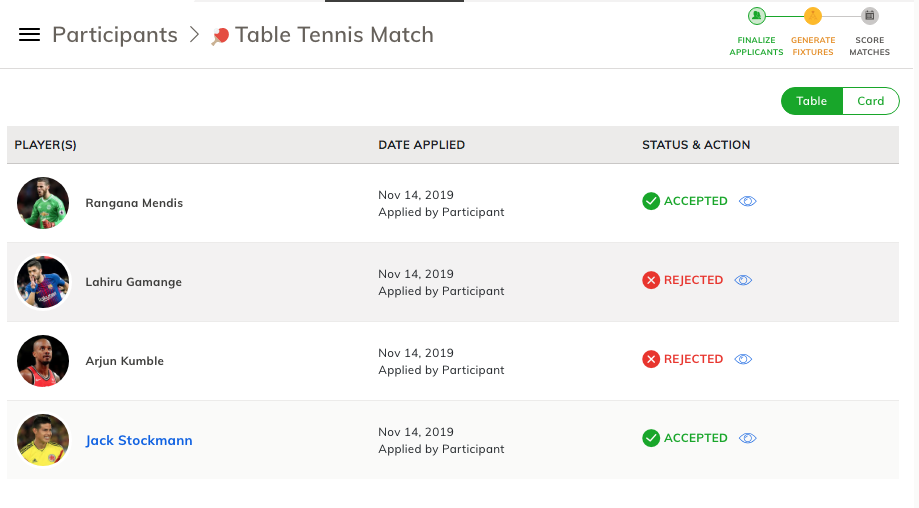Click red rejected icon for Lahiru Gamange

[651, 281]
